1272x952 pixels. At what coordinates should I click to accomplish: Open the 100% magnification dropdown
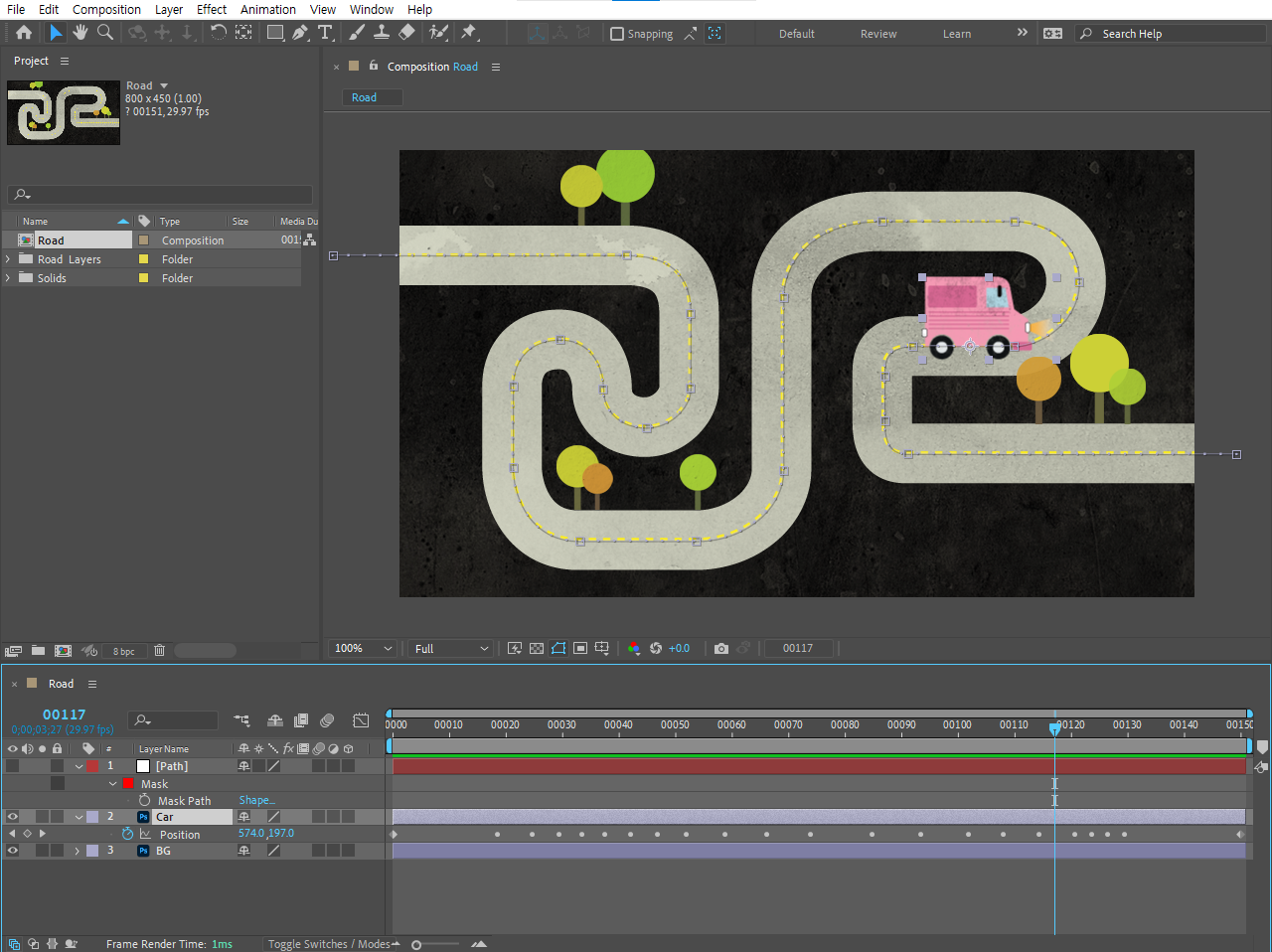[x=364, y=648]
